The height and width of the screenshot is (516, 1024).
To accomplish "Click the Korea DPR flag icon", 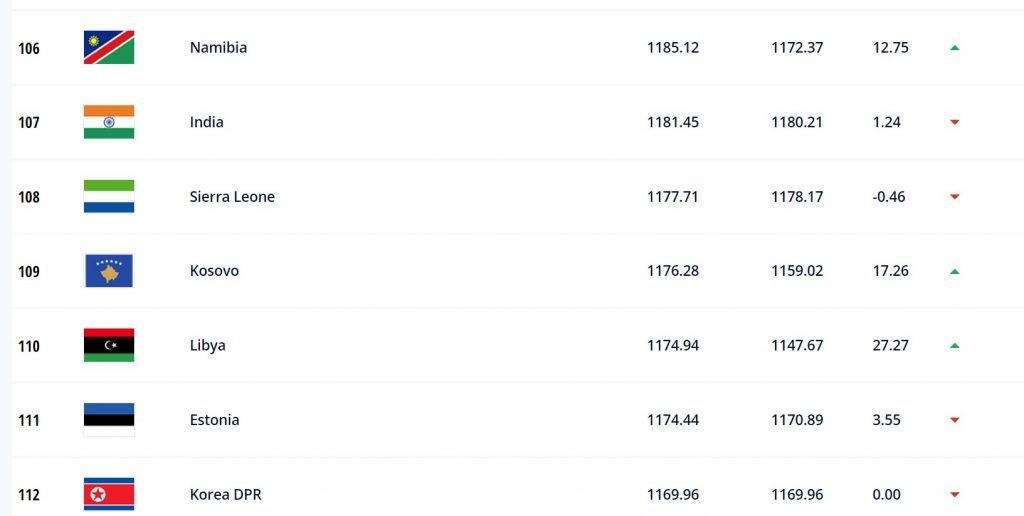I will pos(109,494).
